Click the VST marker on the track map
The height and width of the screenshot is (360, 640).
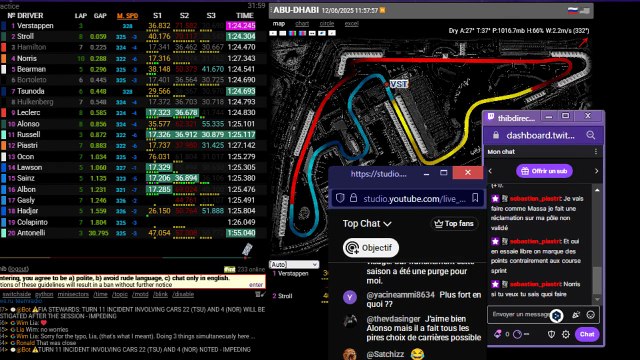[x=398, y=84]
